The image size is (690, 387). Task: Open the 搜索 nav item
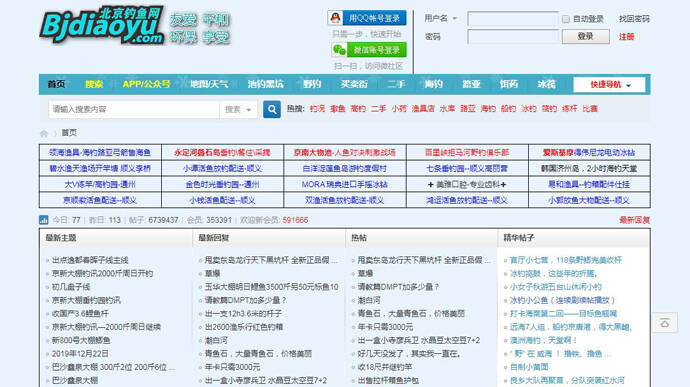(x=94, y=84)
